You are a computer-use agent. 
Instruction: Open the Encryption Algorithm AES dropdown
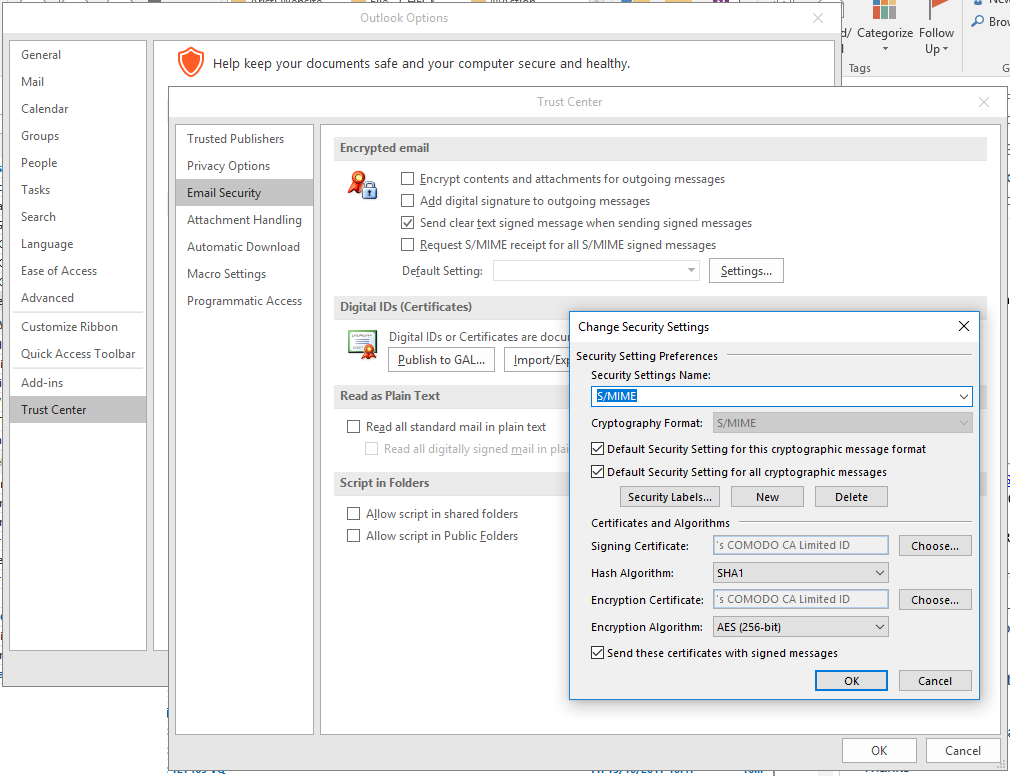coord(801,627)
